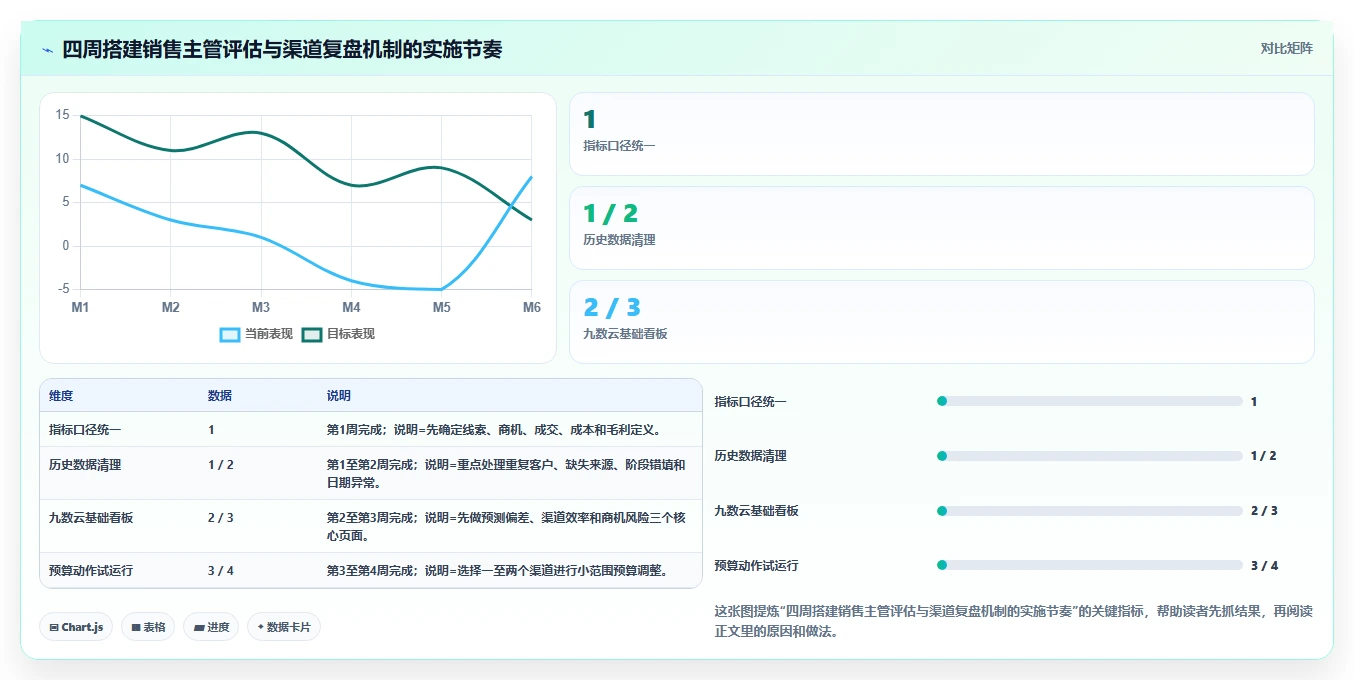Click the lightning icon beside the title
The height and width of the screenshot is (680, 1354).
click(47, 49)
